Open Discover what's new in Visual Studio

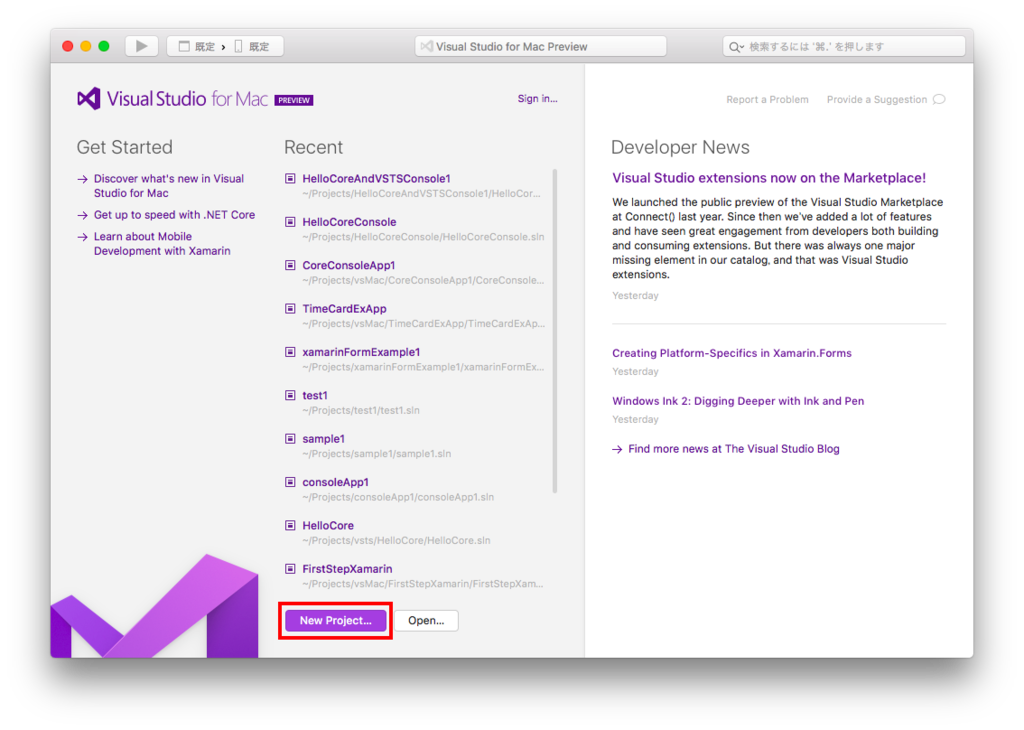[168, 185]
